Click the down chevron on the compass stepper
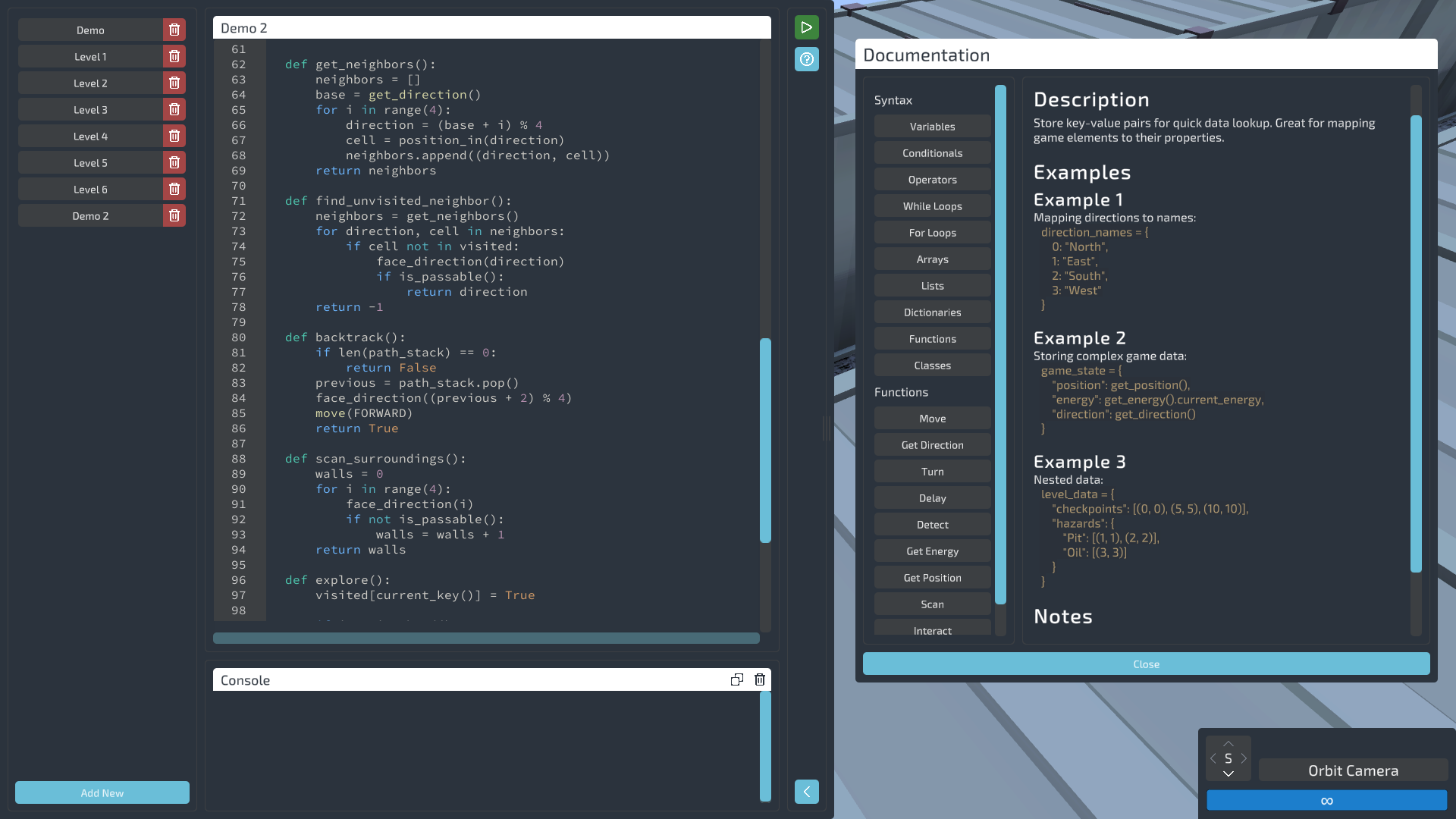 [1228, 774]
